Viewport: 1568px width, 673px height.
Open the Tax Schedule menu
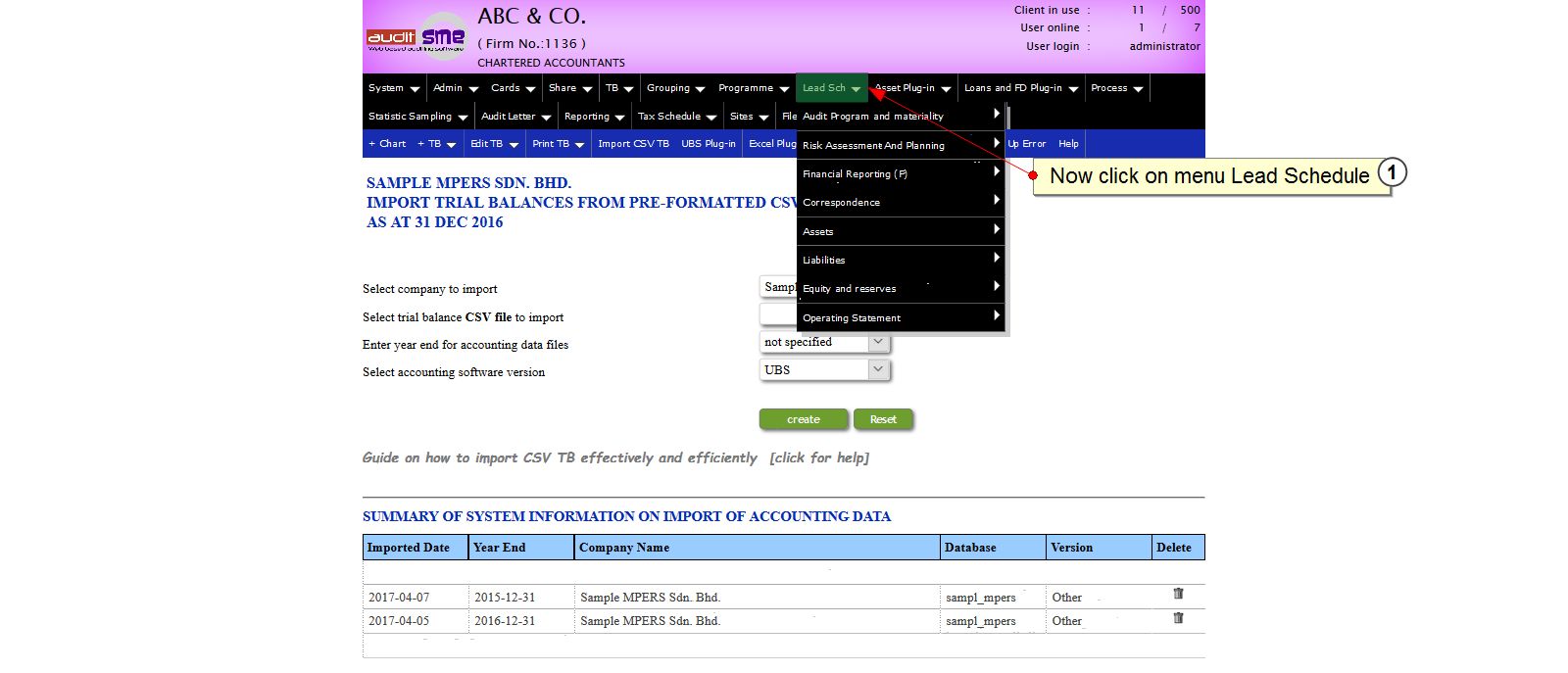pyautogui.click(x=676, y=117)
